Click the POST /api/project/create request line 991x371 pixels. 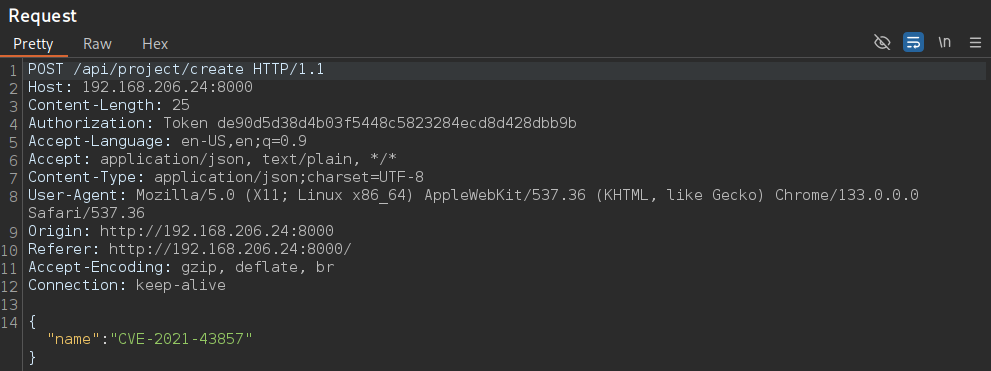(176, 70)
